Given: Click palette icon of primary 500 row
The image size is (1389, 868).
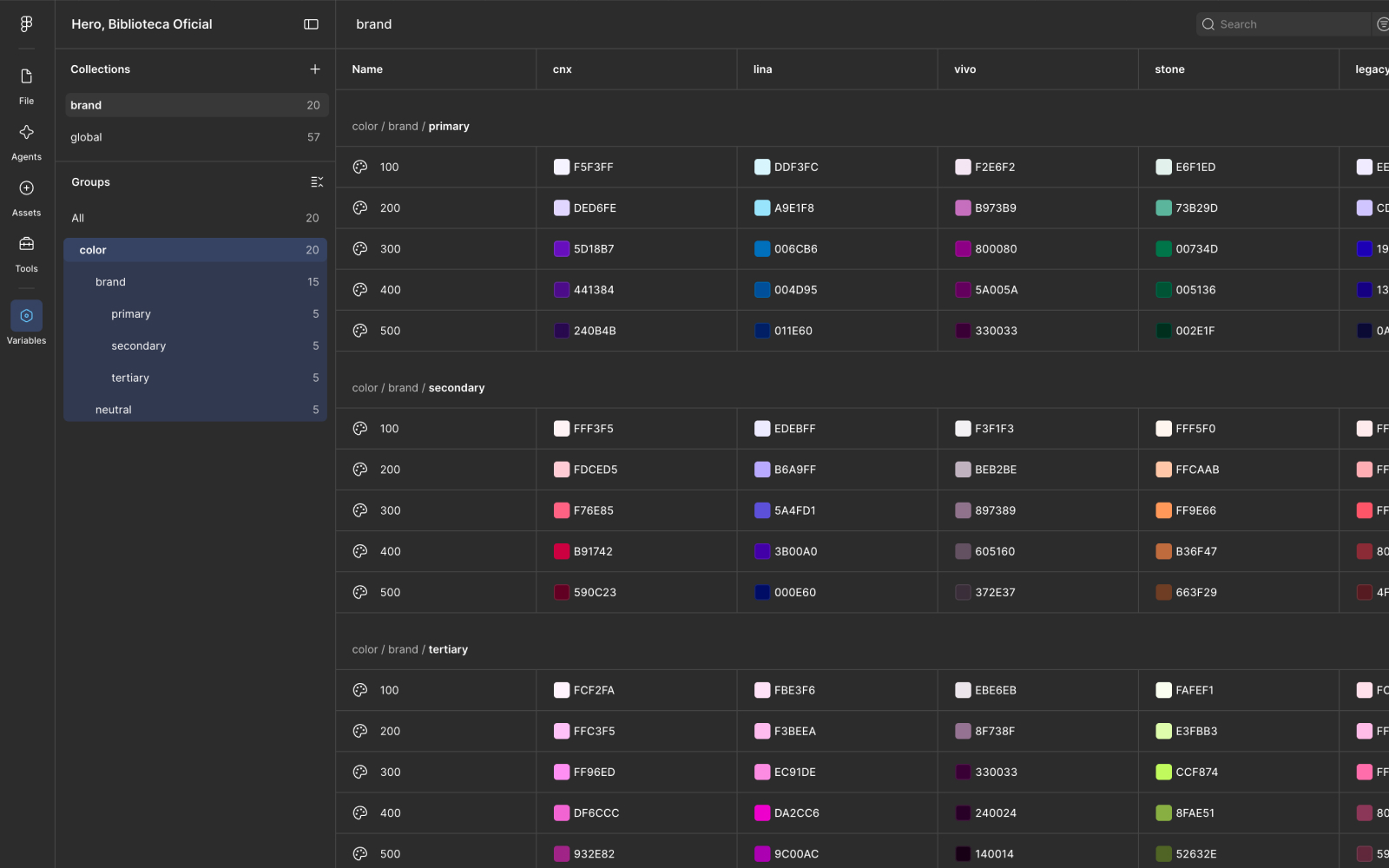Looking at the screenshot, I should (x=360, y=331).
